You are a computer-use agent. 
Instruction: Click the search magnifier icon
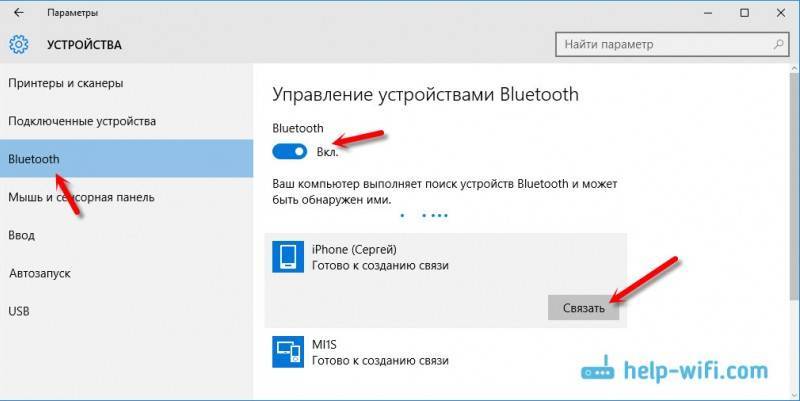[x=779, y=44]
